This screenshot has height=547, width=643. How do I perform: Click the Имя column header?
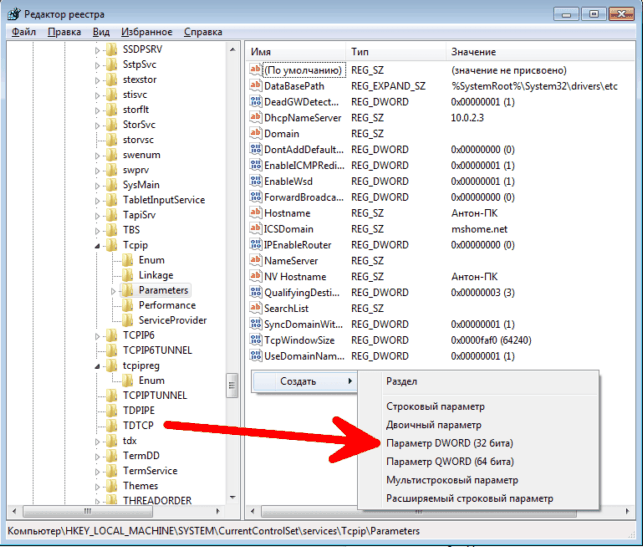[296, 52]
